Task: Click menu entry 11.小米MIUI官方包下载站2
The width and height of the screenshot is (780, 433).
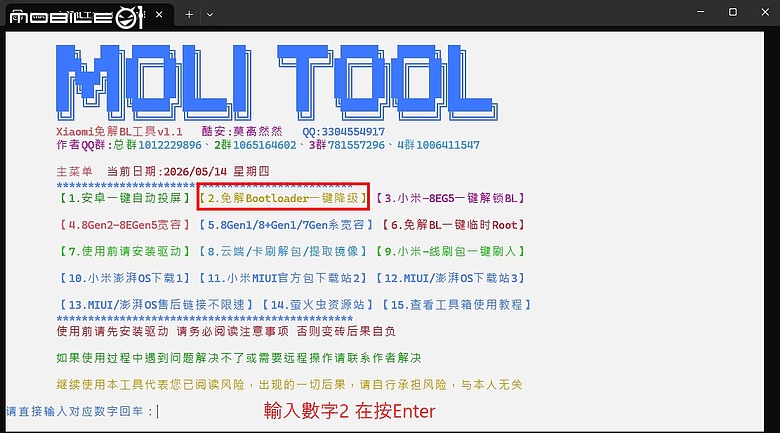Action: click(x=283, y=278)
